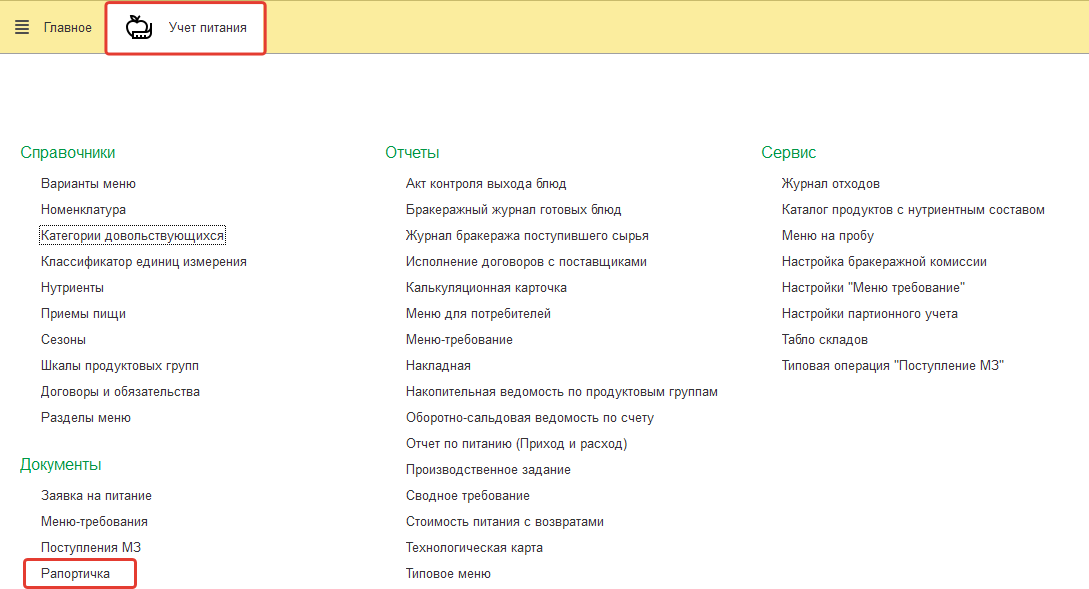Open Бракеражный журнал готовых блюд report
1089x589 pixels.
coord(513,210)
